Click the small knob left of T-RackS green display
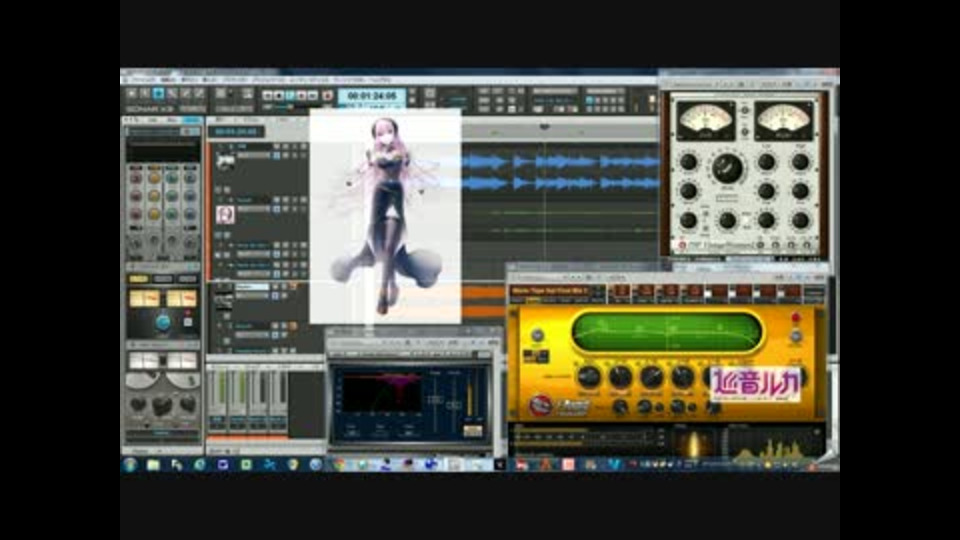 click(537, 335)
